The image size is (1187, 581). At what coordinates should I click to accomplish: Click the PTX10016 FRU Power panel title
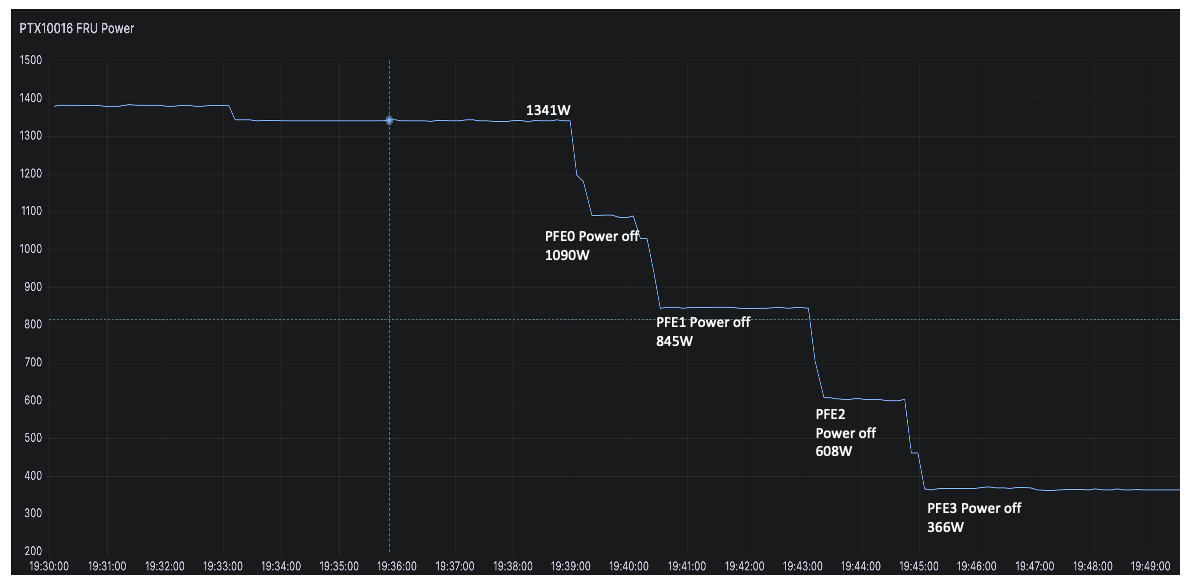point(76,28)
